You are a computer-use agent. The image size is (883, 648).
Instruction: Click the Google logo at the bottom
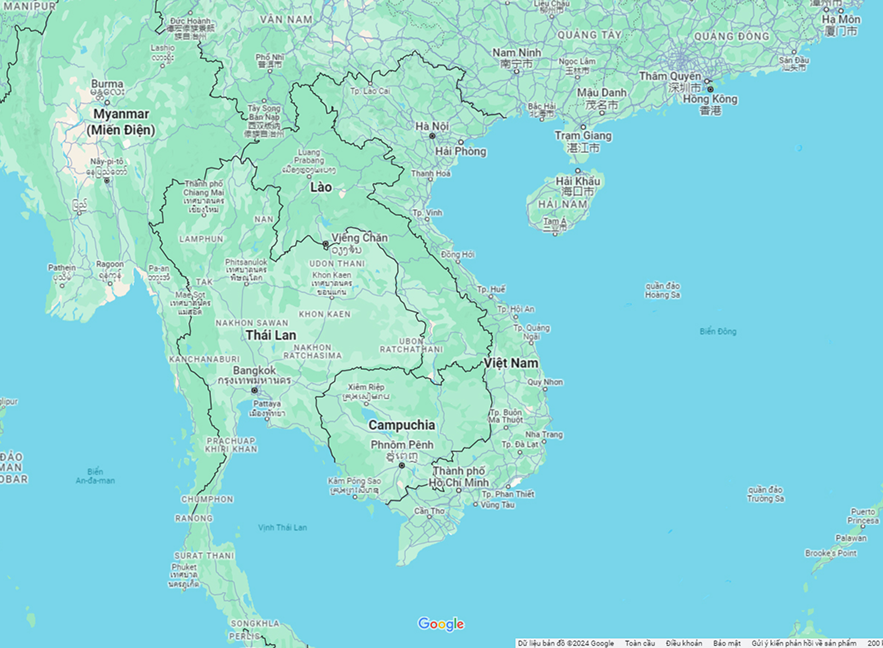(x=441, y=624)
